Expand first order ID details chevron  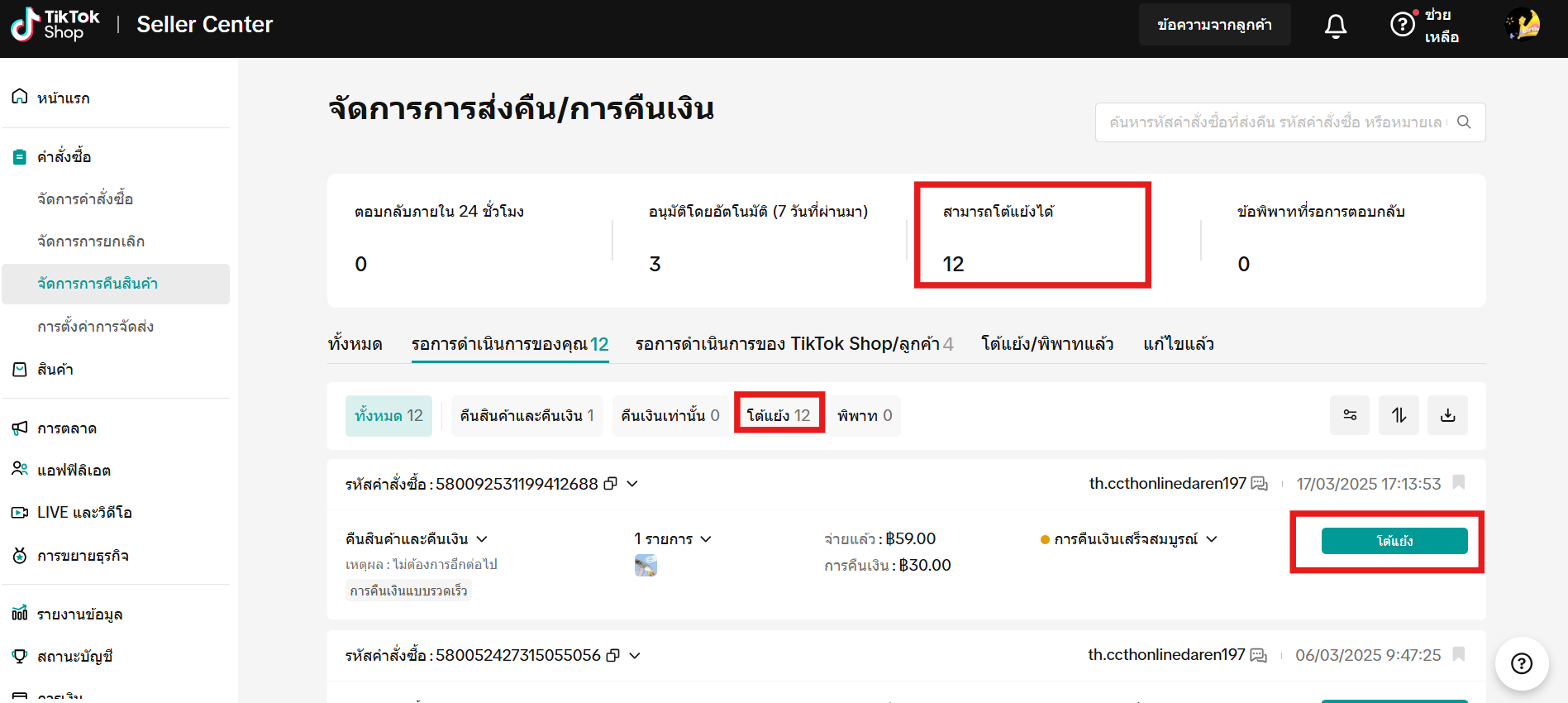(632, 484)
